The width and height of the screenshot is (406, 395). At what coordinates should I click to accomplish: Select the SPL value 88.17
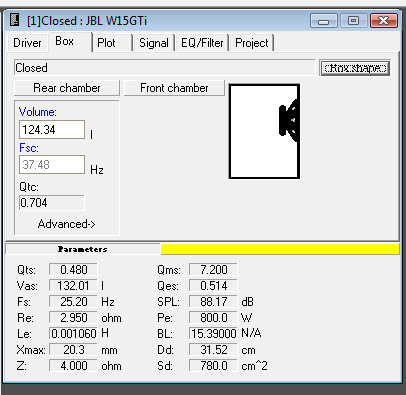pos(213,302)
